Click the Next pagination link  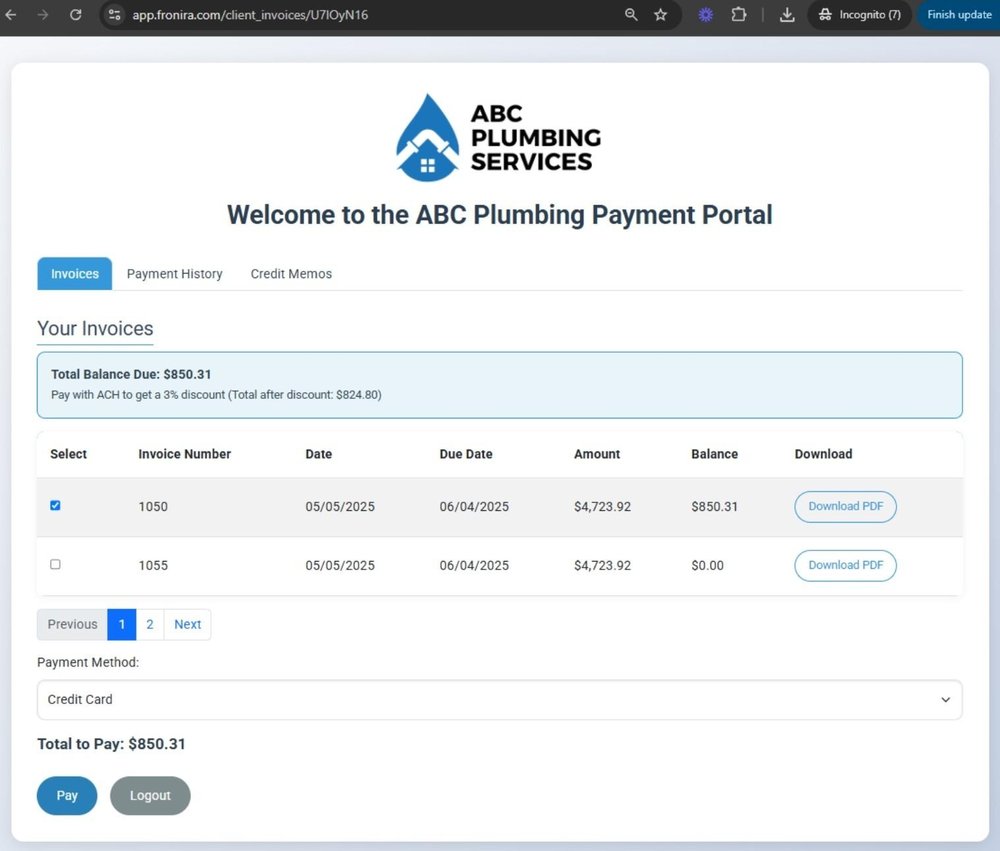point(188,624)
